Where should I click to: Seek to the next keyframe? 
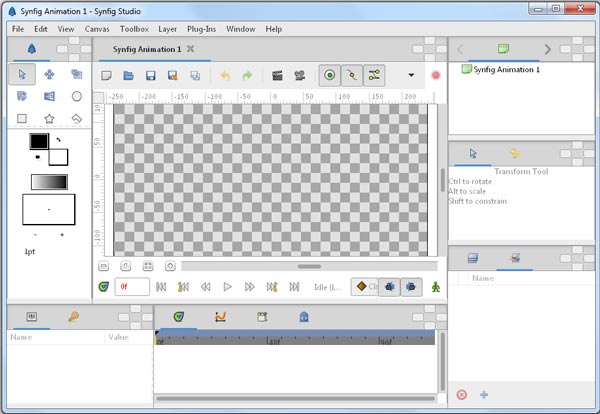click(x=272, y=287)
